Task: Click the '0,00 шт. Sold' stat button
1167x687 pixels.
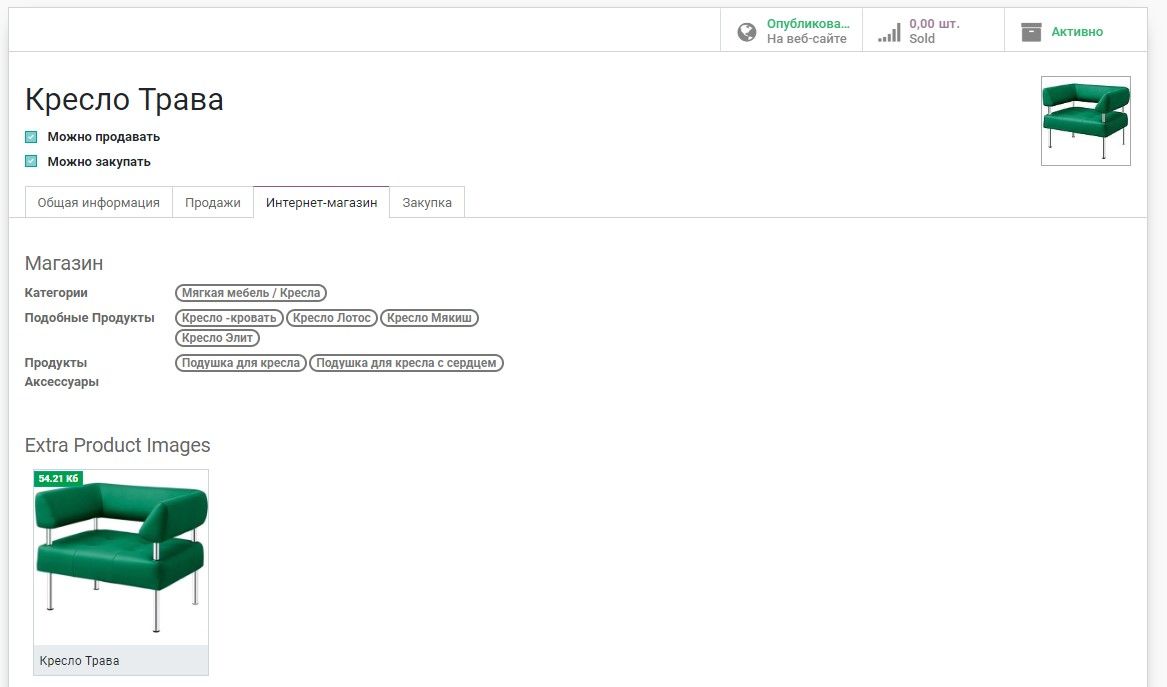Action: 934,31
